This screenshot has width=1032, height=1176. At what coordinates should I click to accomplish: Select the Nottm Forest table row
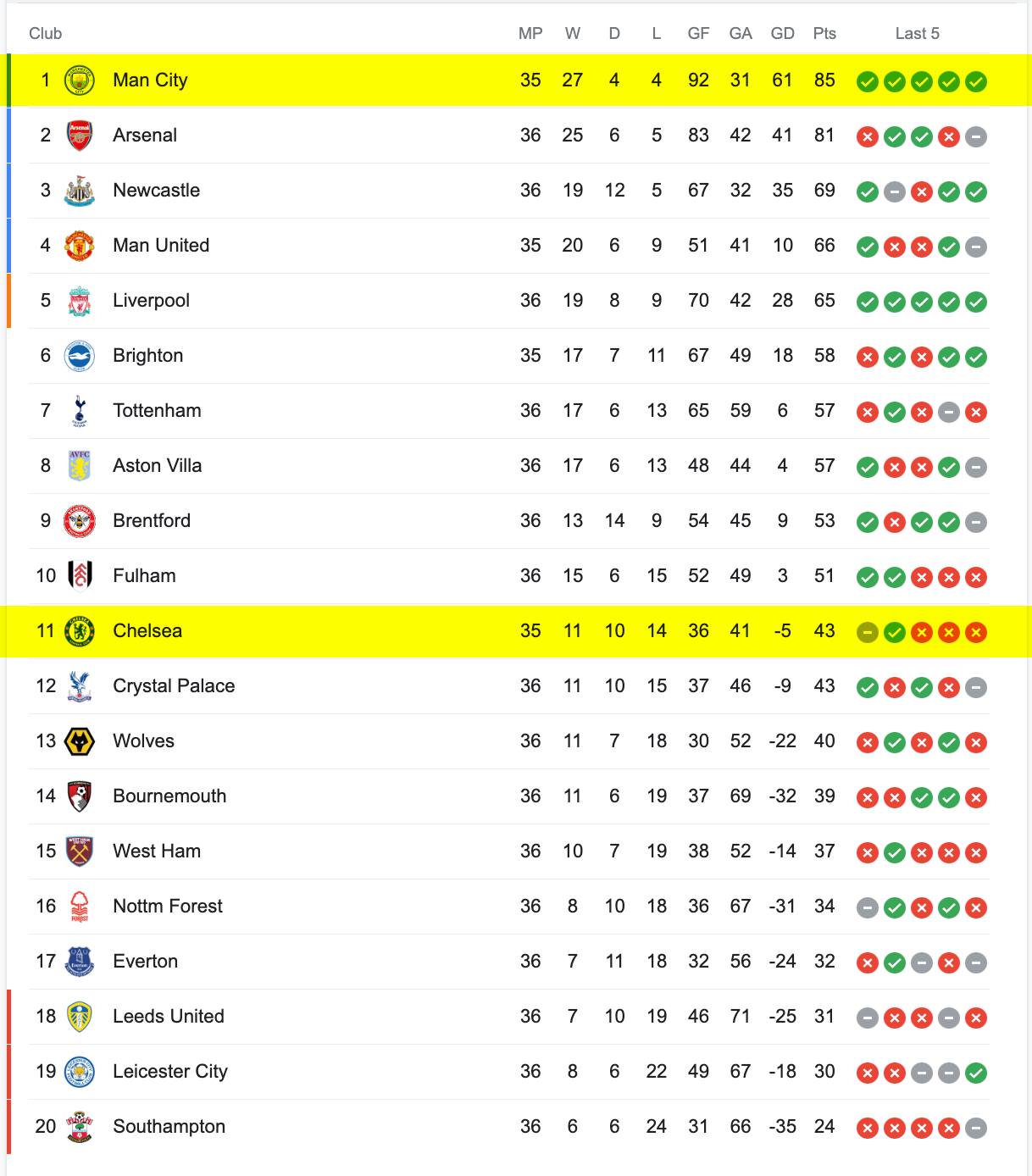point(509,907)
